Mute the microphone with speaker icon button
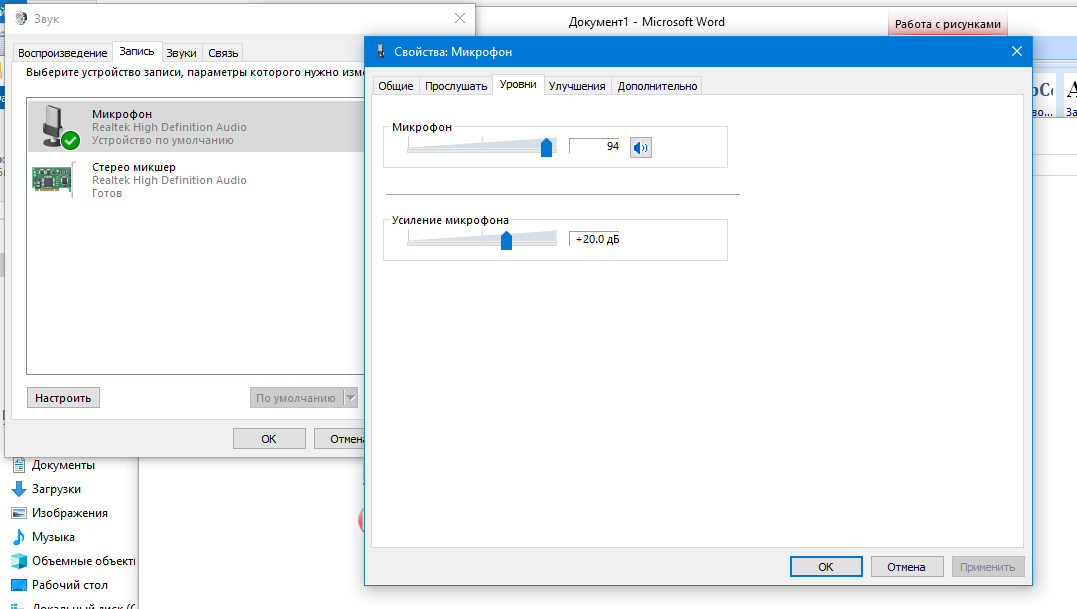1077x609 pixels. click(x=641, y=148)
